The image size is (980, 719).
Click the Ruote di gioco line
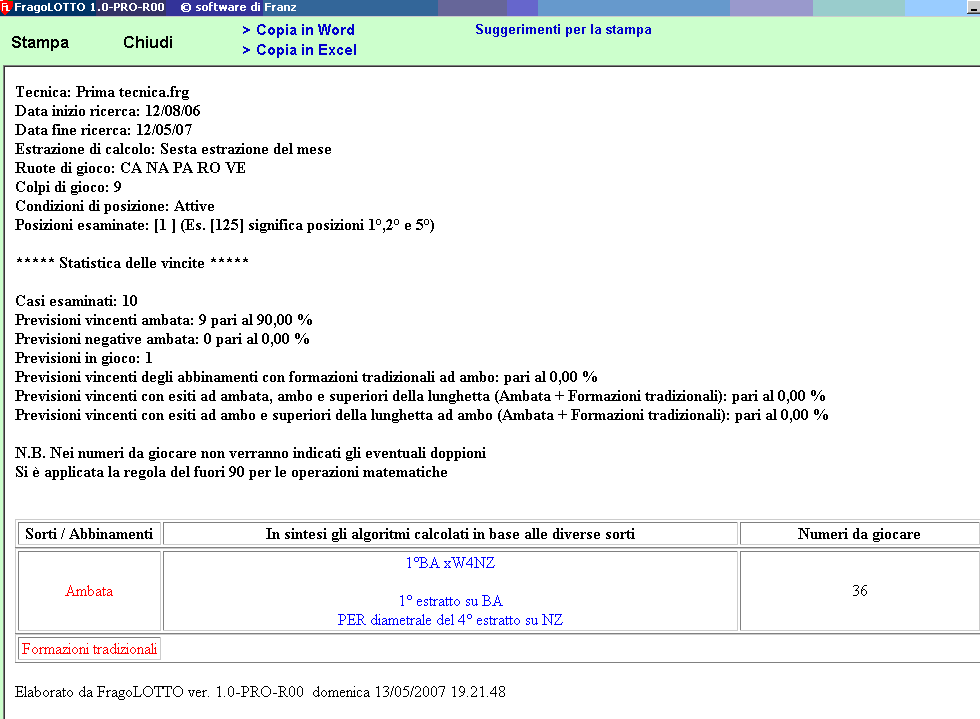tap(130, 168)
